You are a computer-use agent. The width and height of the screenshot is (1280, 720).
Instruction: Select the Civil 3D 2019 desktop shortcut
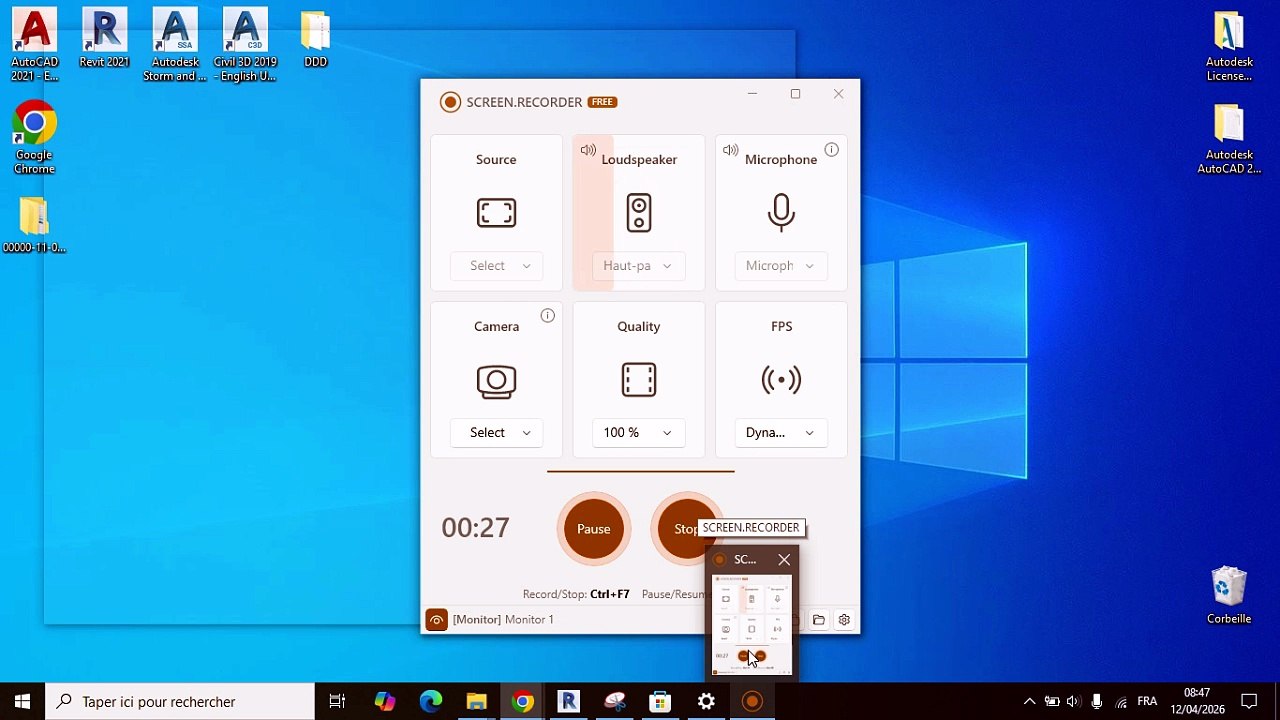click(245, 45)
